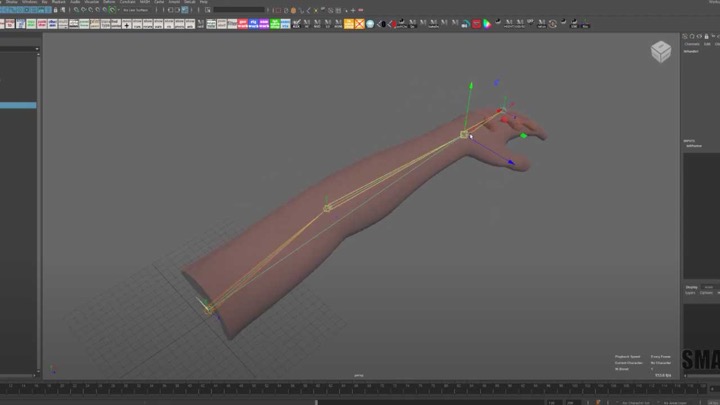Click the blue track shelf button
This screenshot has width=720, height=405.
(x=253, y=24)
